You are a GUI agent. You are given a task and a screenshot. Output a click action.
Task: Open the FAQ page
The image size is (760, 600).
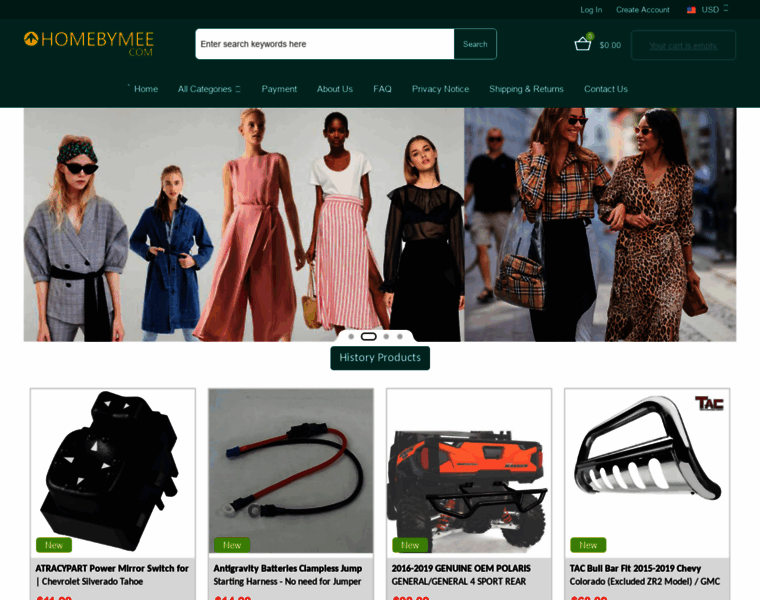[382, 89]
